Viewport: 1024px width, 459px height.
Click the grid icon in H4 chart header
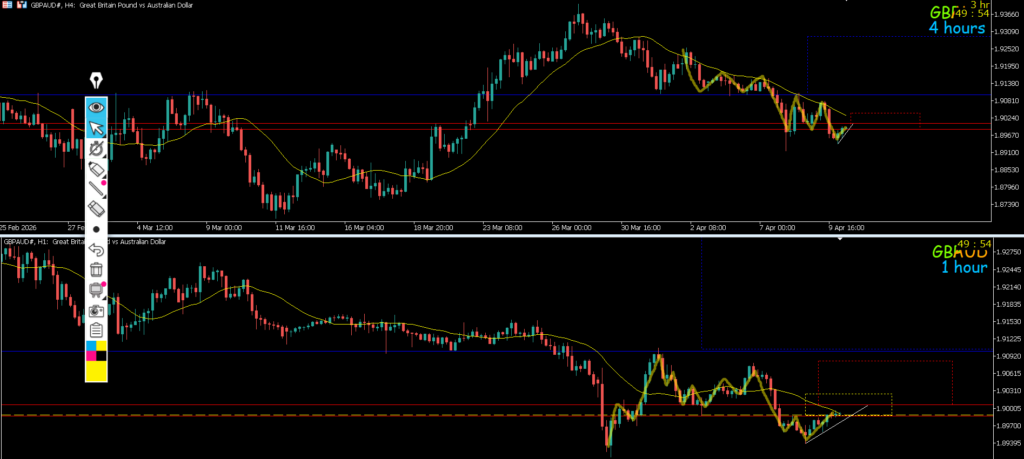tap(8, 4)
